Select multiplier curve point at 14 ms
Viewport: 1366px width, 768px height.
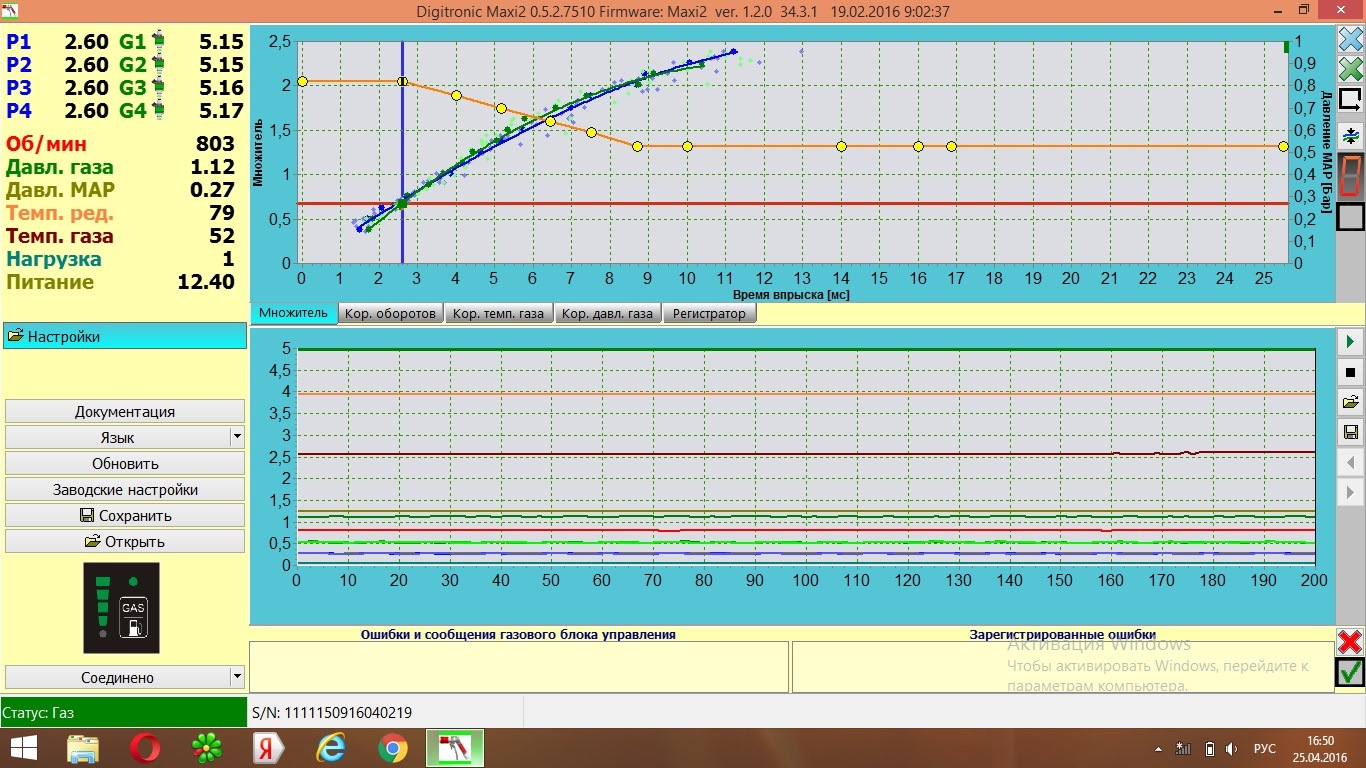(x=841, y=146)
